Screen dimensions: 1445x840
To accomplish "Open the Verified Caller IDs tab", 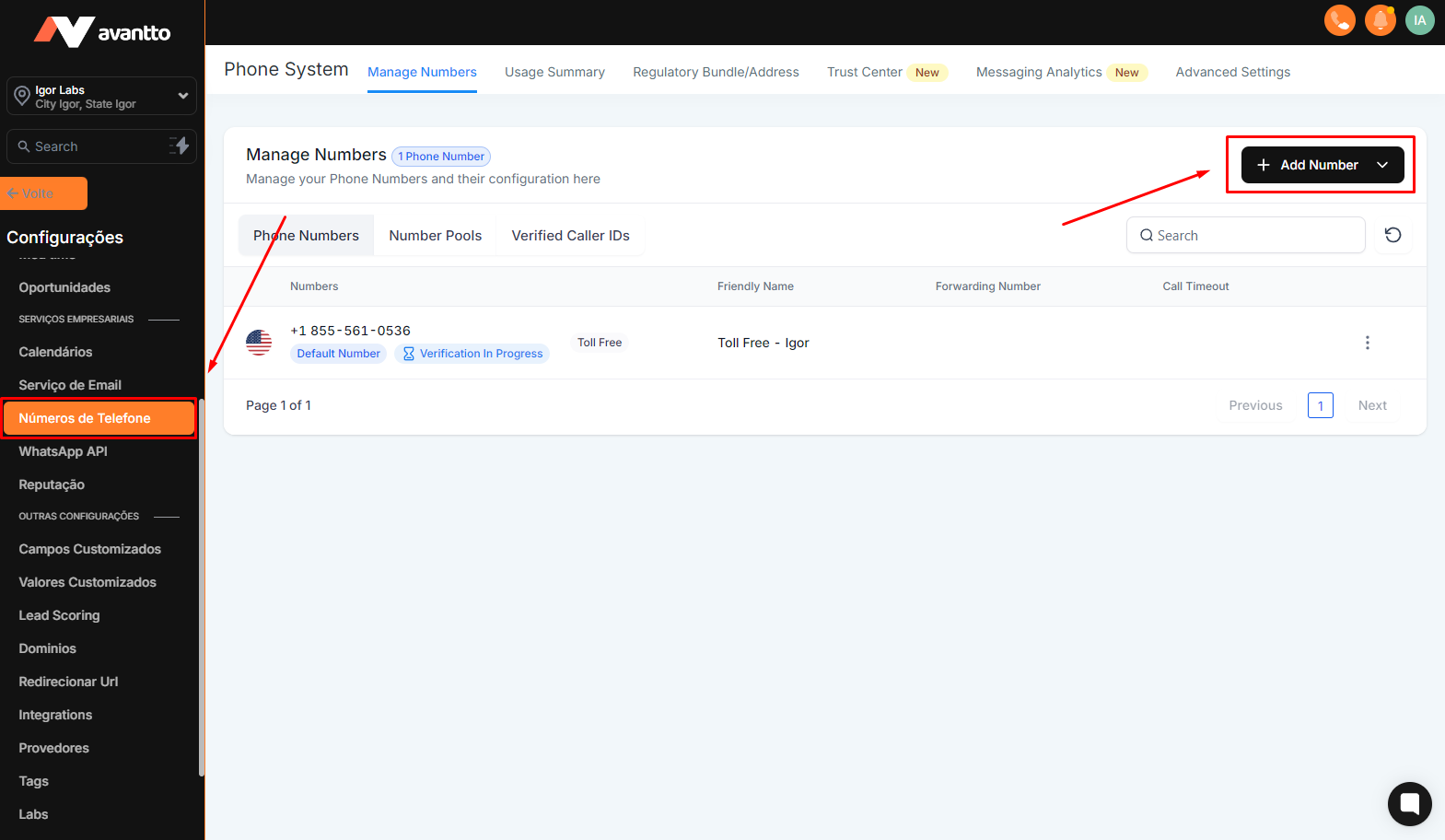I will (x=570, y=236).
